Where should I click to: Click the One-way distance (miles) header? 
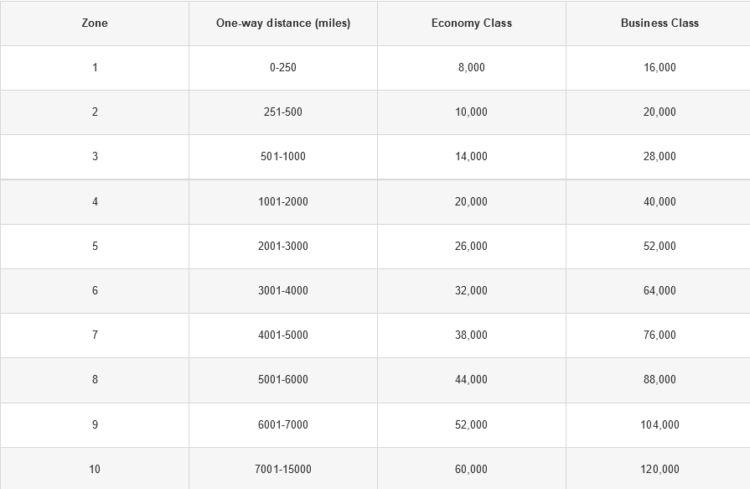(283, 23)
